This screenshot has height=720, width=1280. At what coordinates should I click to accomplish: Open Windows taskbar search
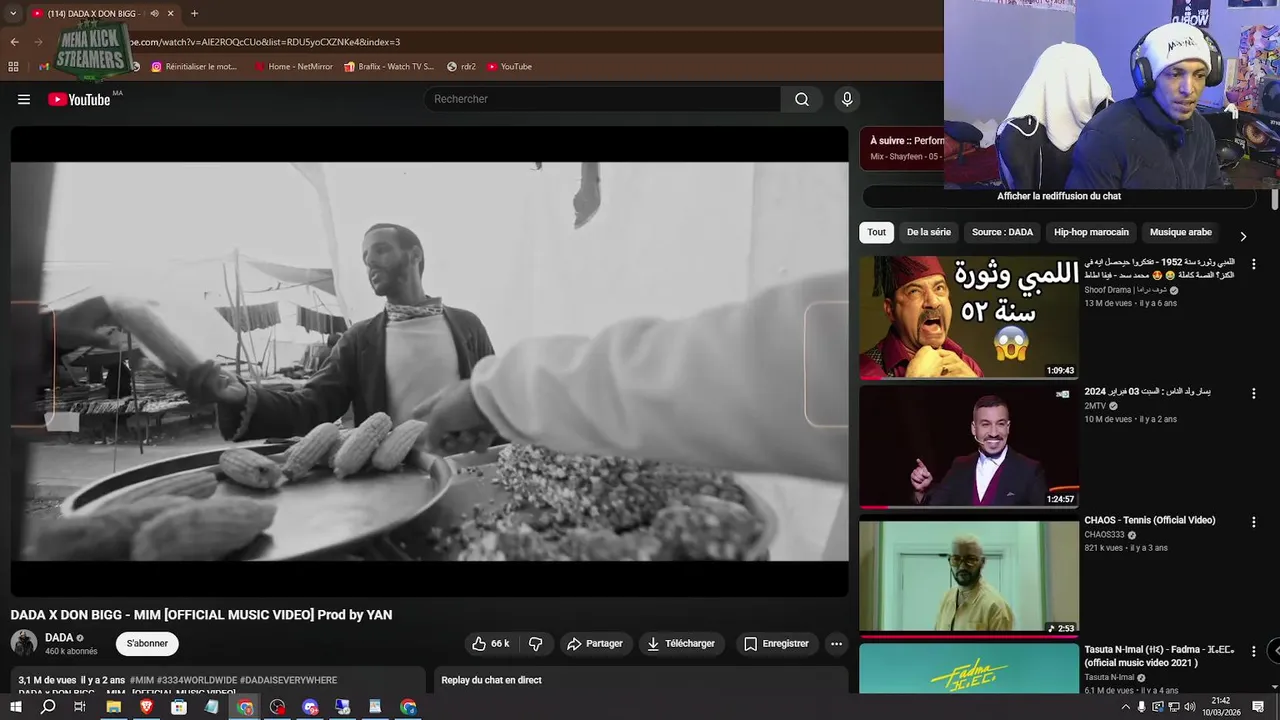click(x=48, y=707)
